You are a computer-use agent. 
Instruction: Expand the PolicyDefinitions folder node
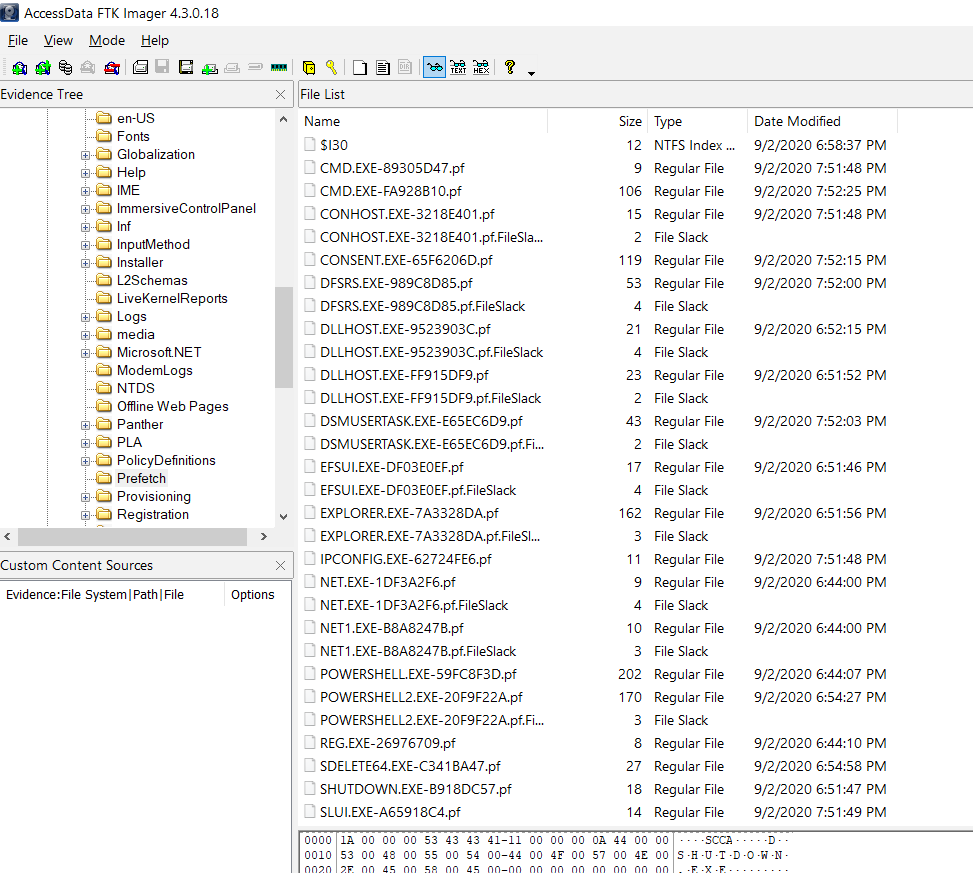pos(86,461)
